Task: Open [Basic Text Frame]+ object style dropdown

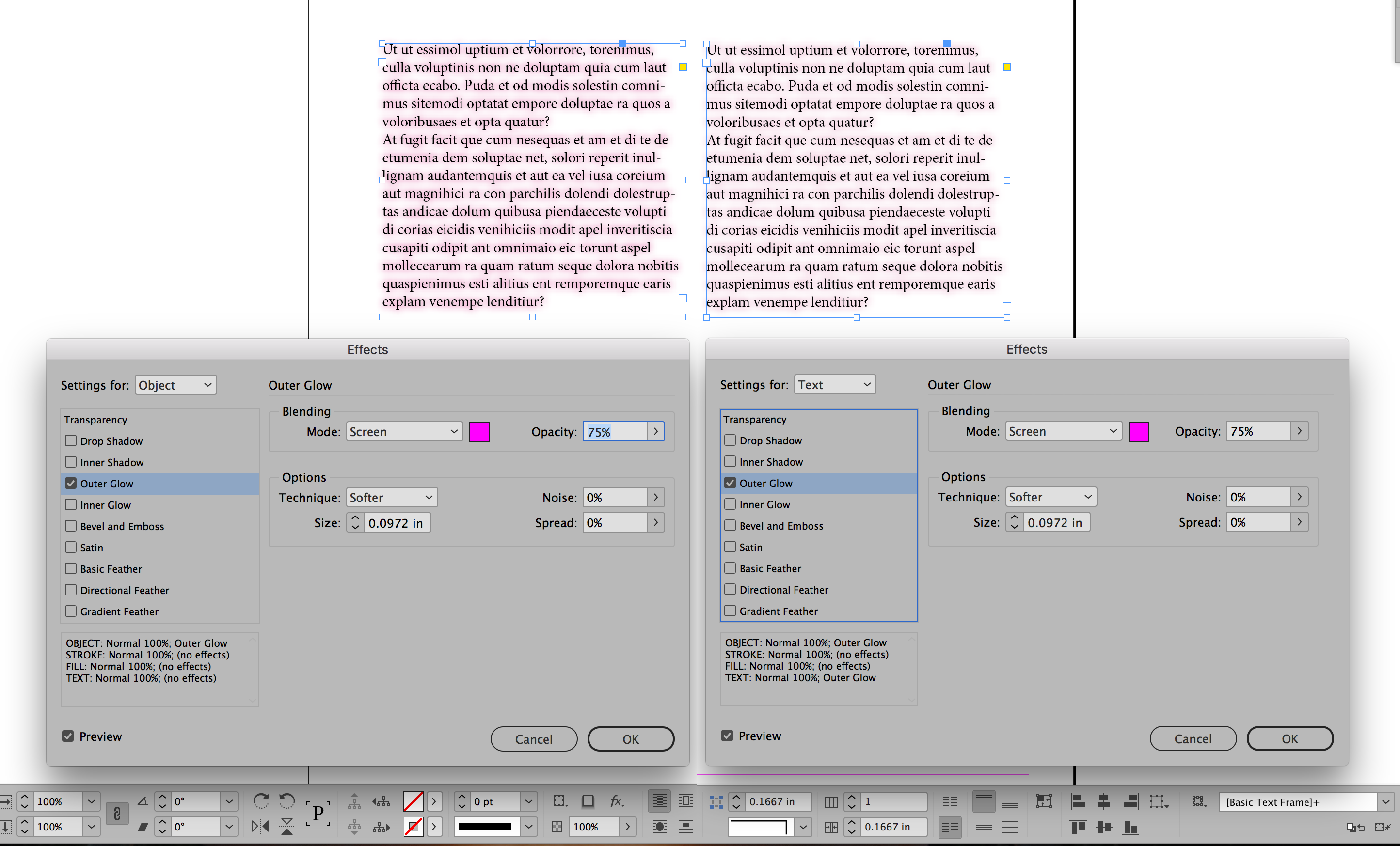Action: (x=1384, y=802)
